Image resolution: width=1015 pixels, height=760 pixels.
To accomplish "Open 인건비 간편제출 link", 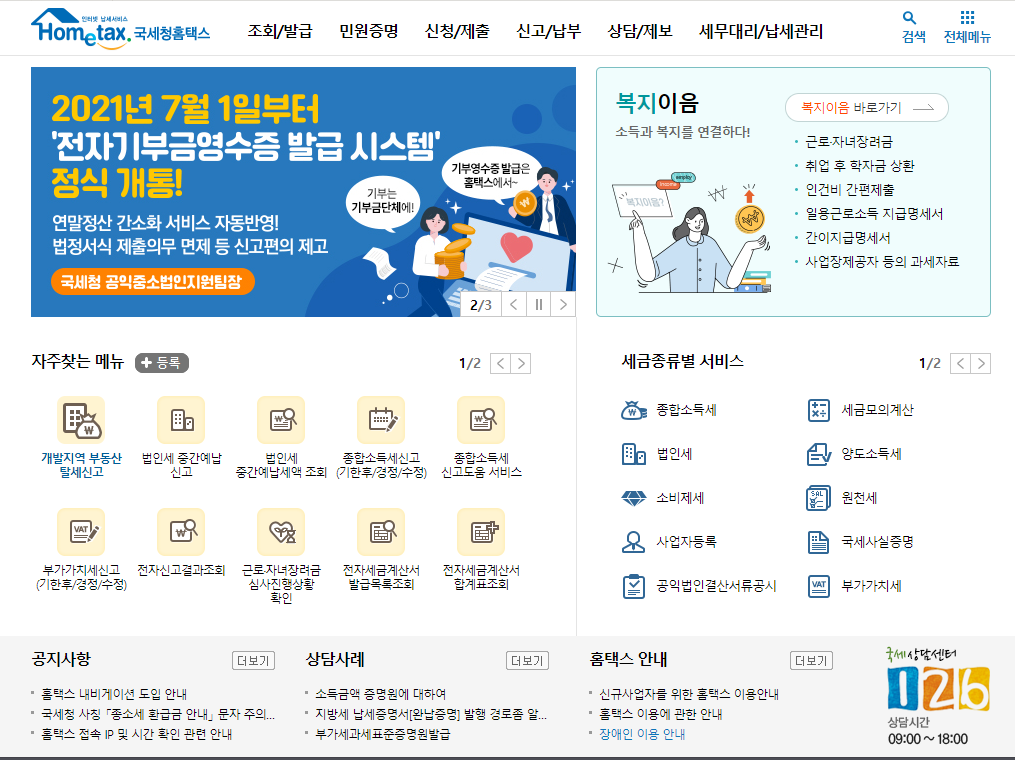I will 850,190.
